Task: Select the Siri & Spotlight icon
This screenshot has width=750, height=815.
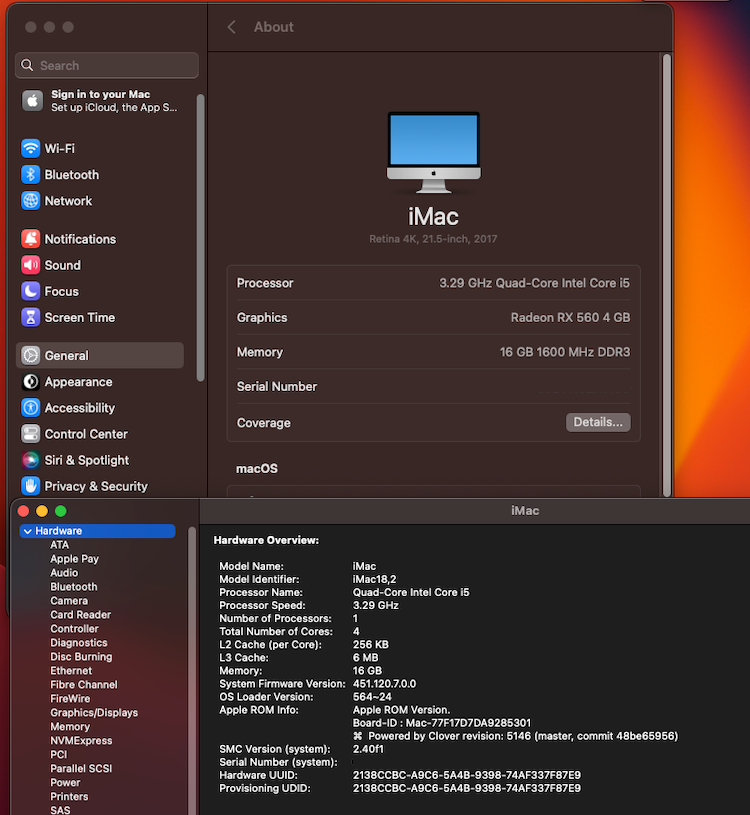Action: (x=31, y=460)
